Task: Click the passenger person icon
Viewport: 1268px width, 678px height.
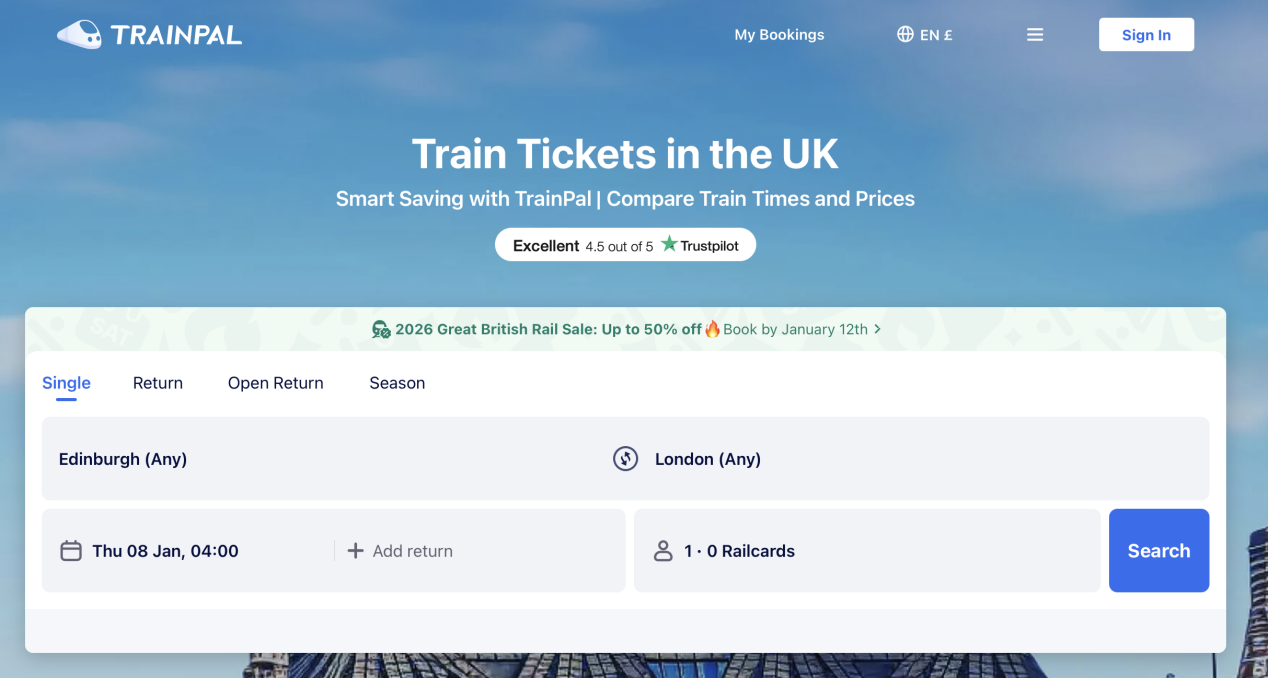Action: 663,551
